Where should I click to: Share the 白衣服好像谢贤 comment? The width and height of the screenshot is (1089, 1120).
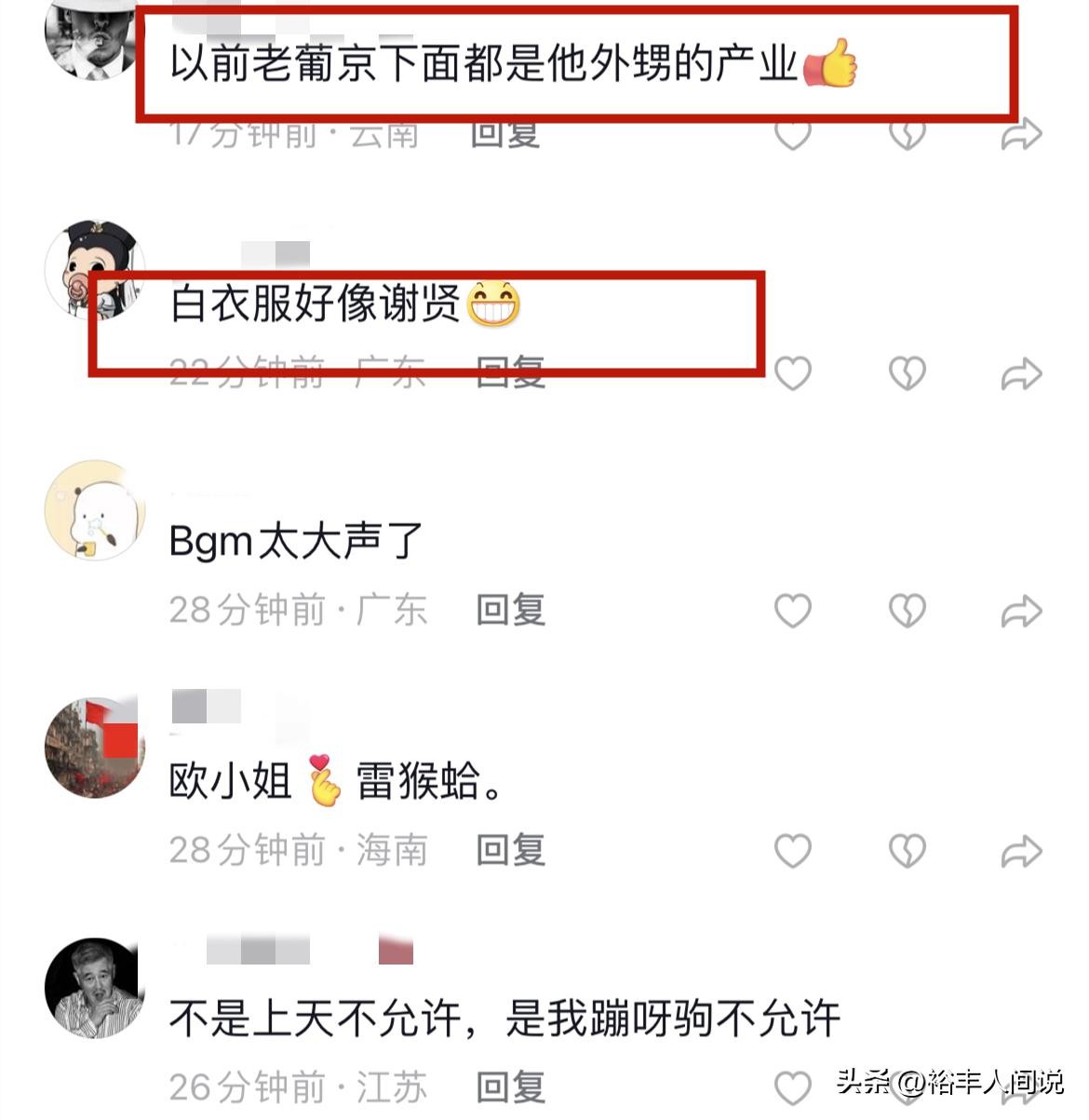[x=1021, y=374]
